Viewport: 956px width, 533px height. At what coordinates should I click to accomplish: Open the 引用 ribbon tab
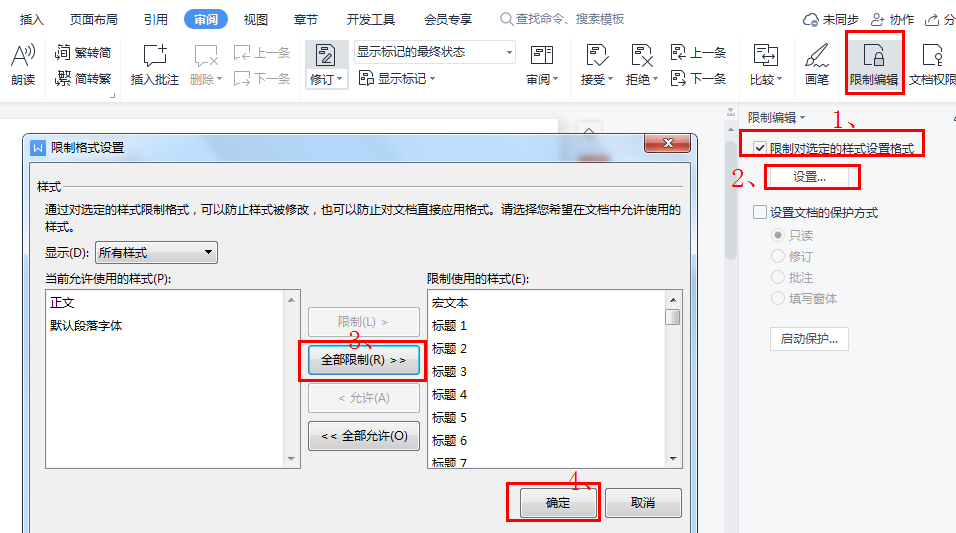point(155,20)
